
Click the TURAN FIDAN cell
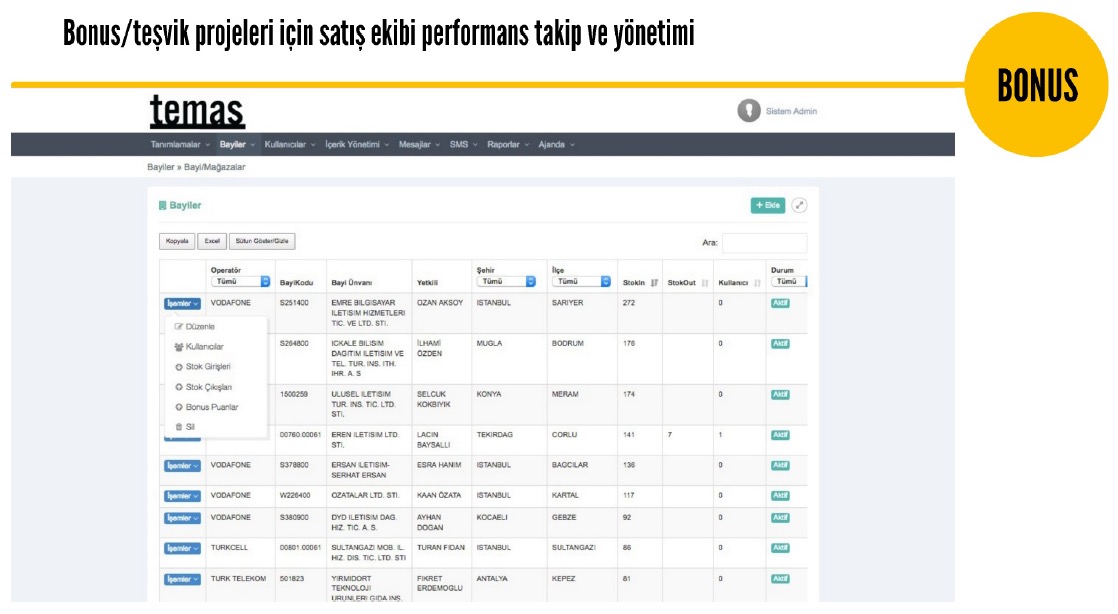(x=441, y=548)
